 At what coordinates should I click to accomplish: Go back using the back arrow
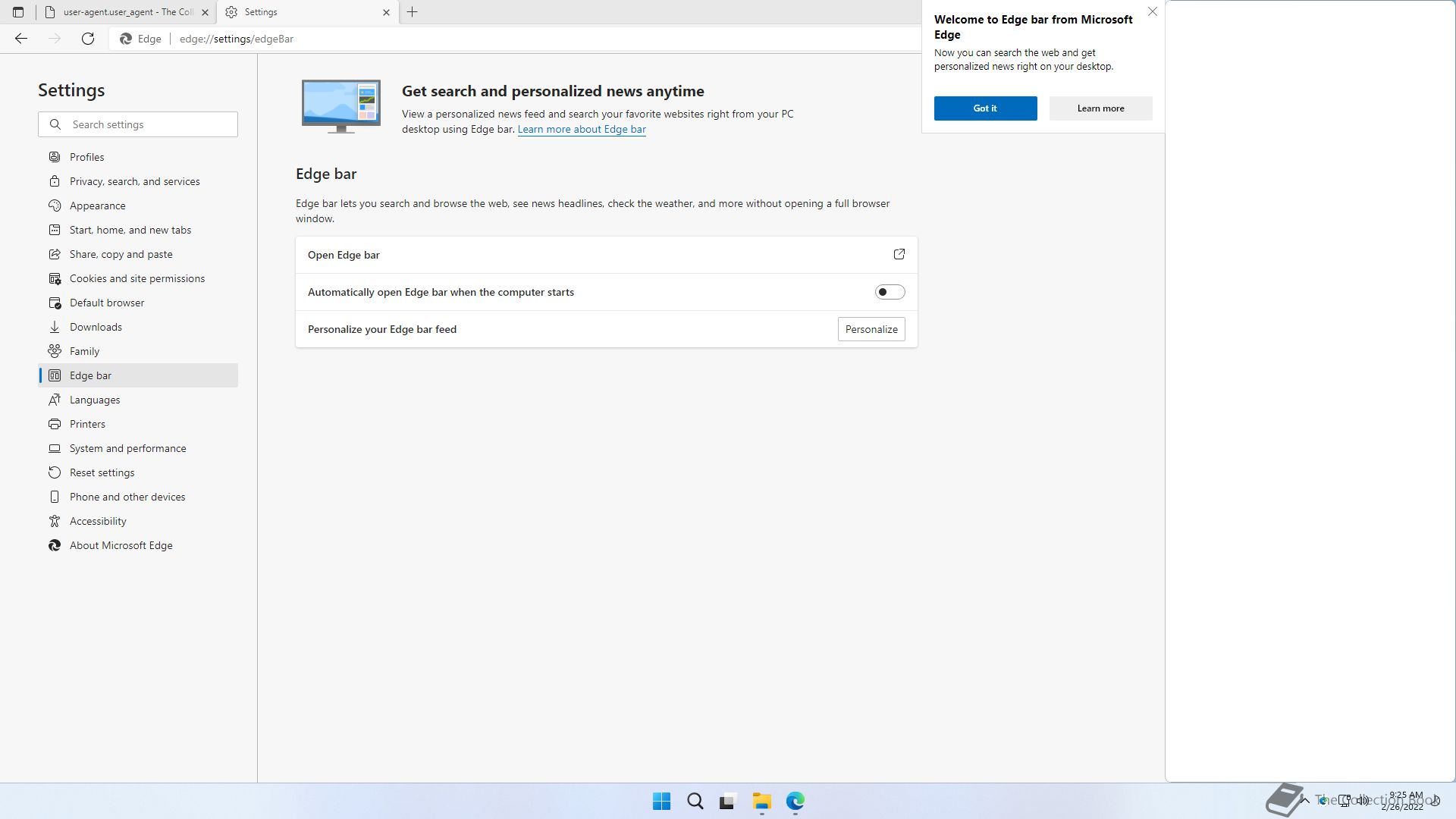(x=21, y=39)
